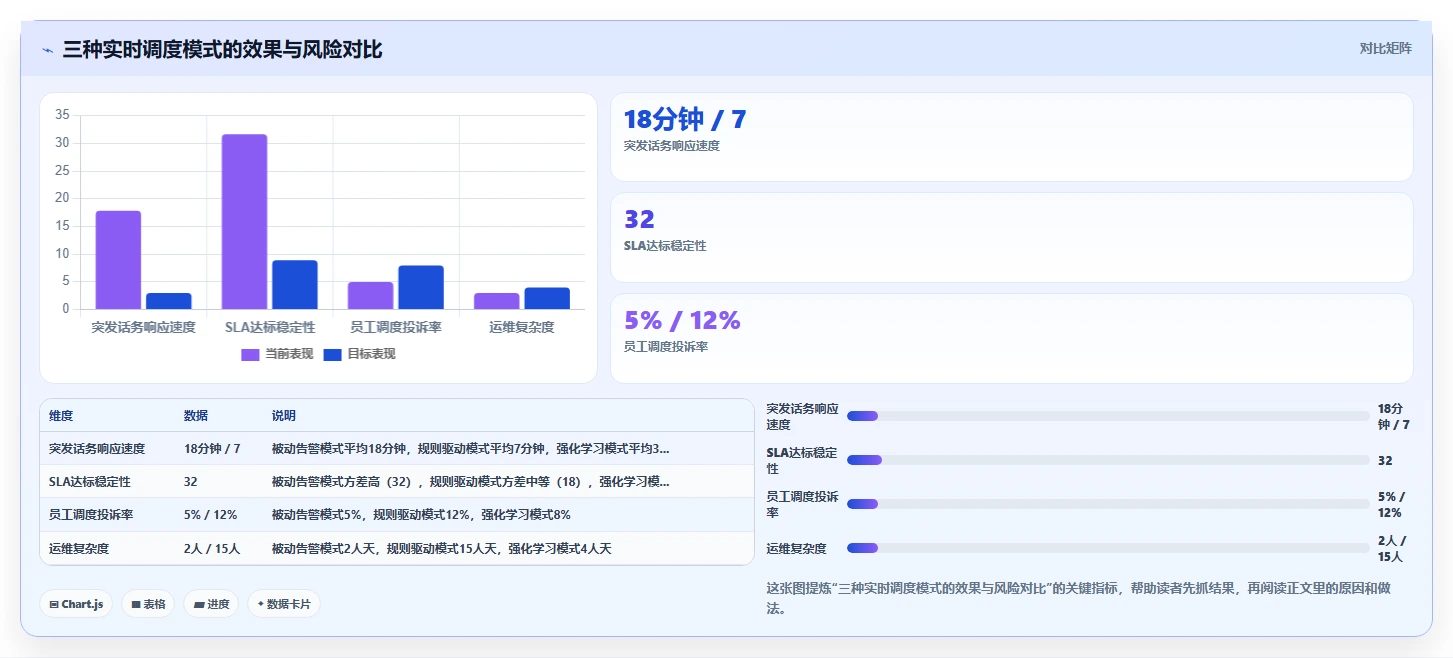
Task: Click the chart x-axis label SLA达标稳定性
Action: coord(270,327)
